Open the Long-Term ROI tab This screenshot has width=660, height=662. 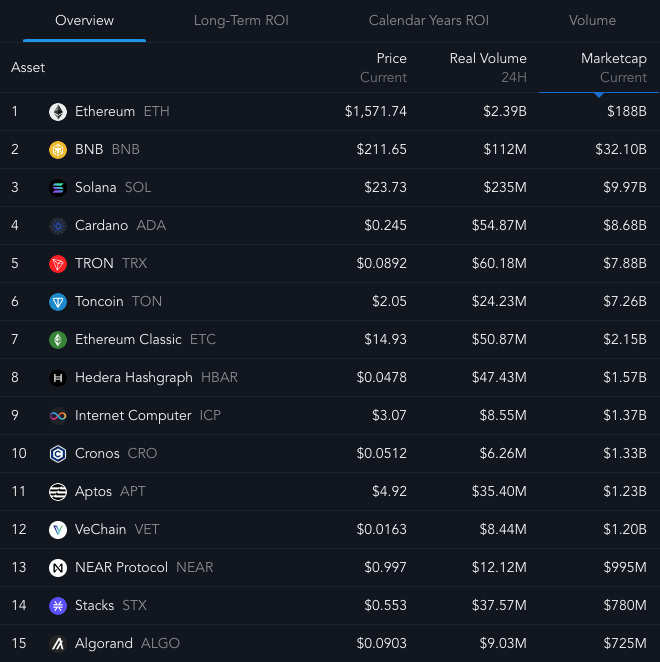tap(241, 20)
